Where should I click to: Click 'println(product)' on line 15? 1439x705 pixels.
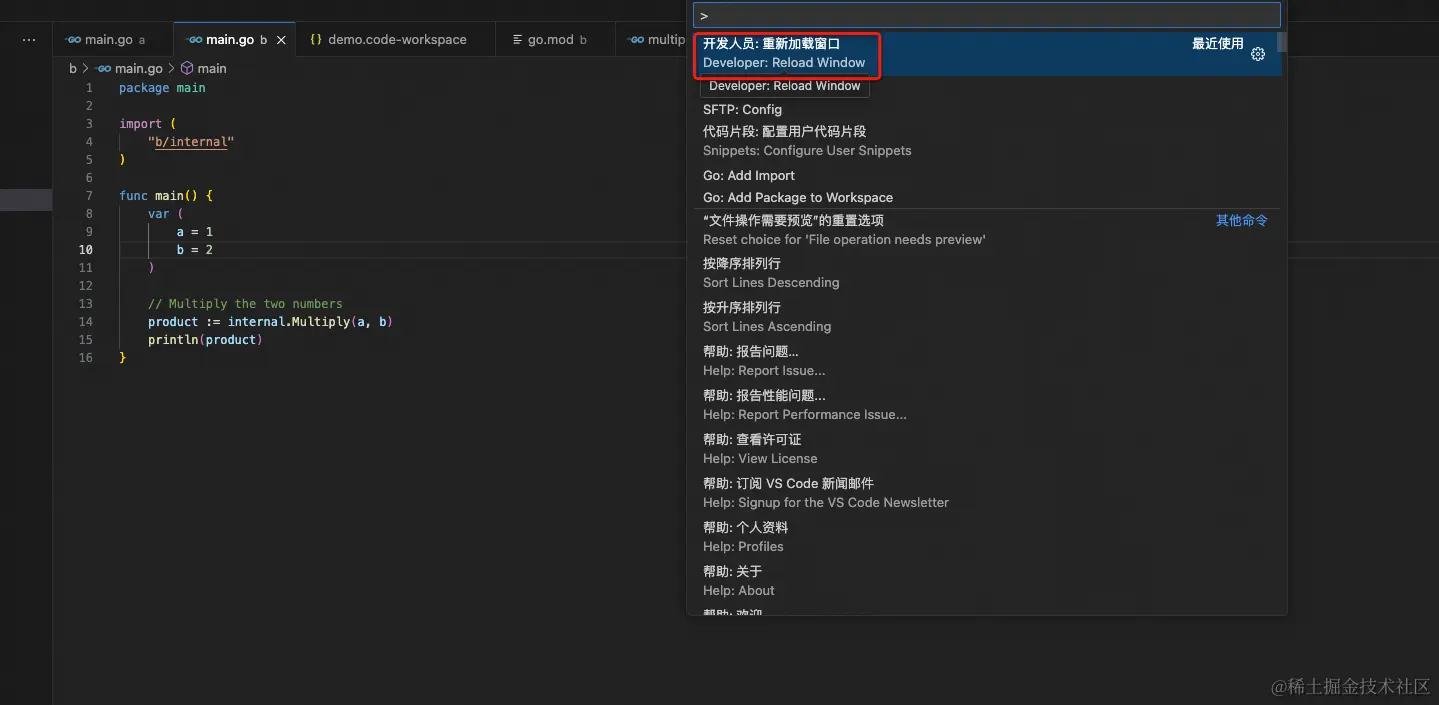[205, 340]
